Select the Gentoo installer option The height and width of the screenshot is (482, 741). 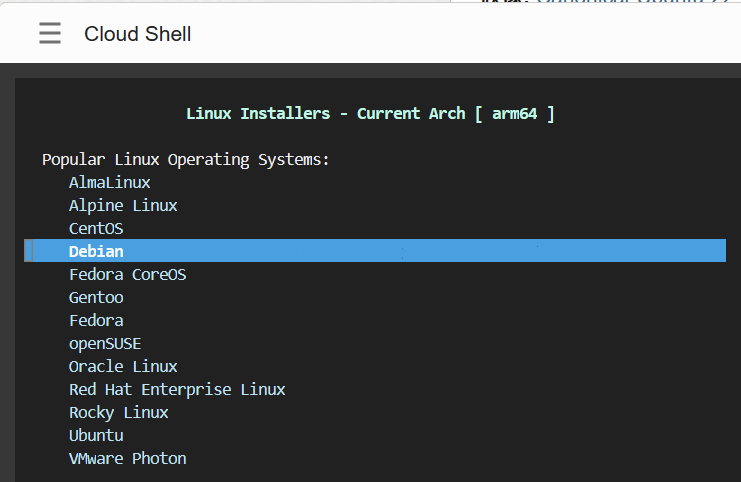pyautogui.click(x=96, y=297)
